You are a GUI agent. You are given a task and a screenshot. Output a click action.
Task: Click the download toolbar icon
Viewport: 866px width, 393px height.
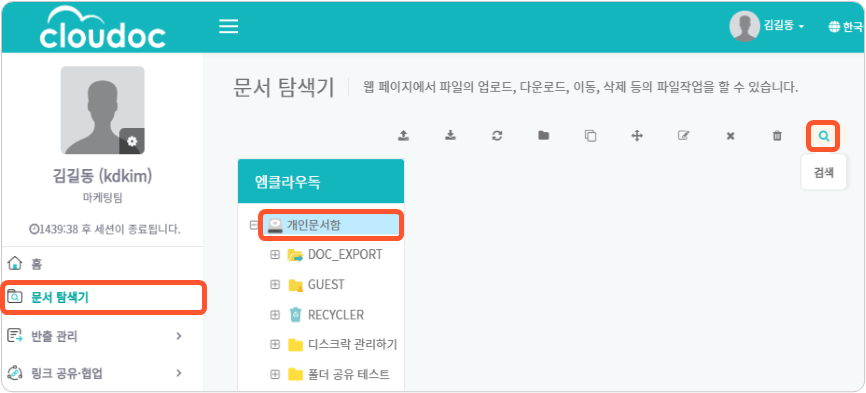point(451,135)
